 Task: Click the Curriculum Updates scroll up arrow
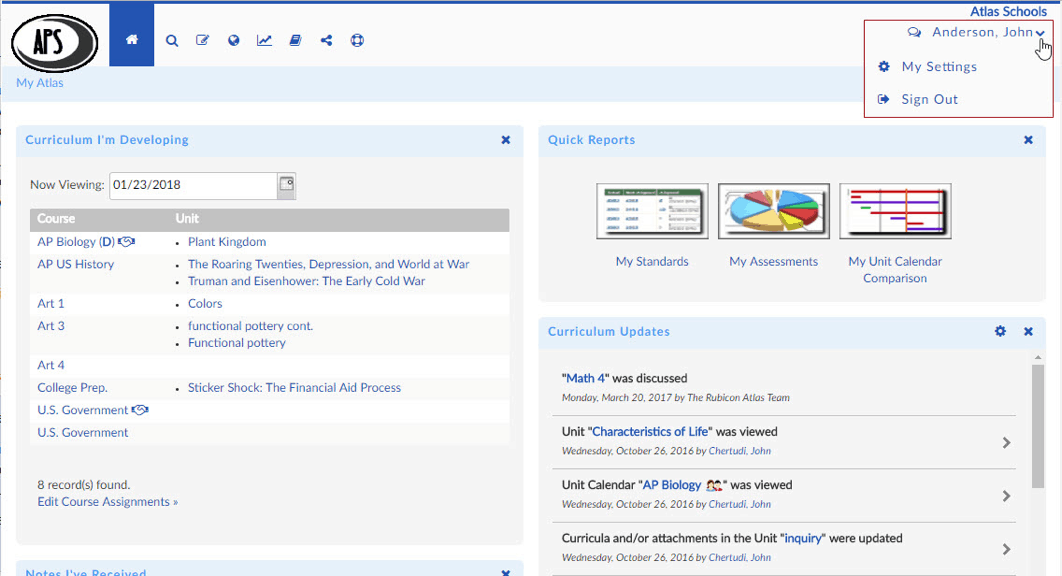click(1038, 357)
